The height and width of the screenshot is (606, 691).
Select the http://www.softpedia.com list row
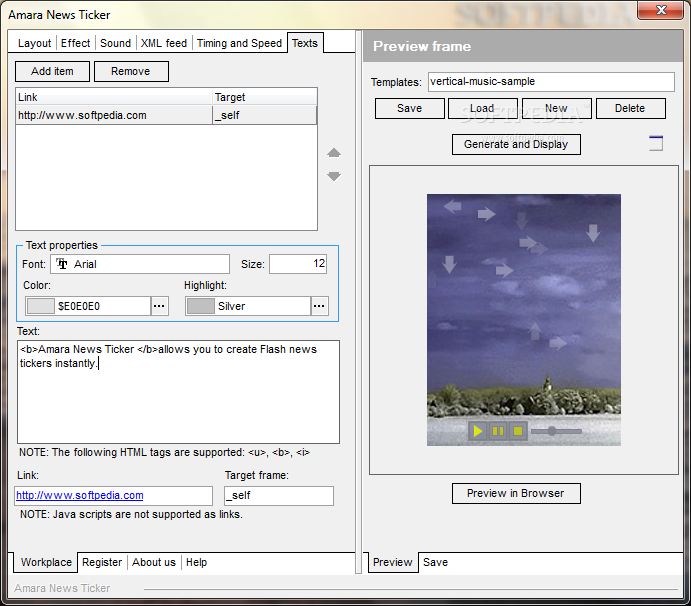coord(166,115)
